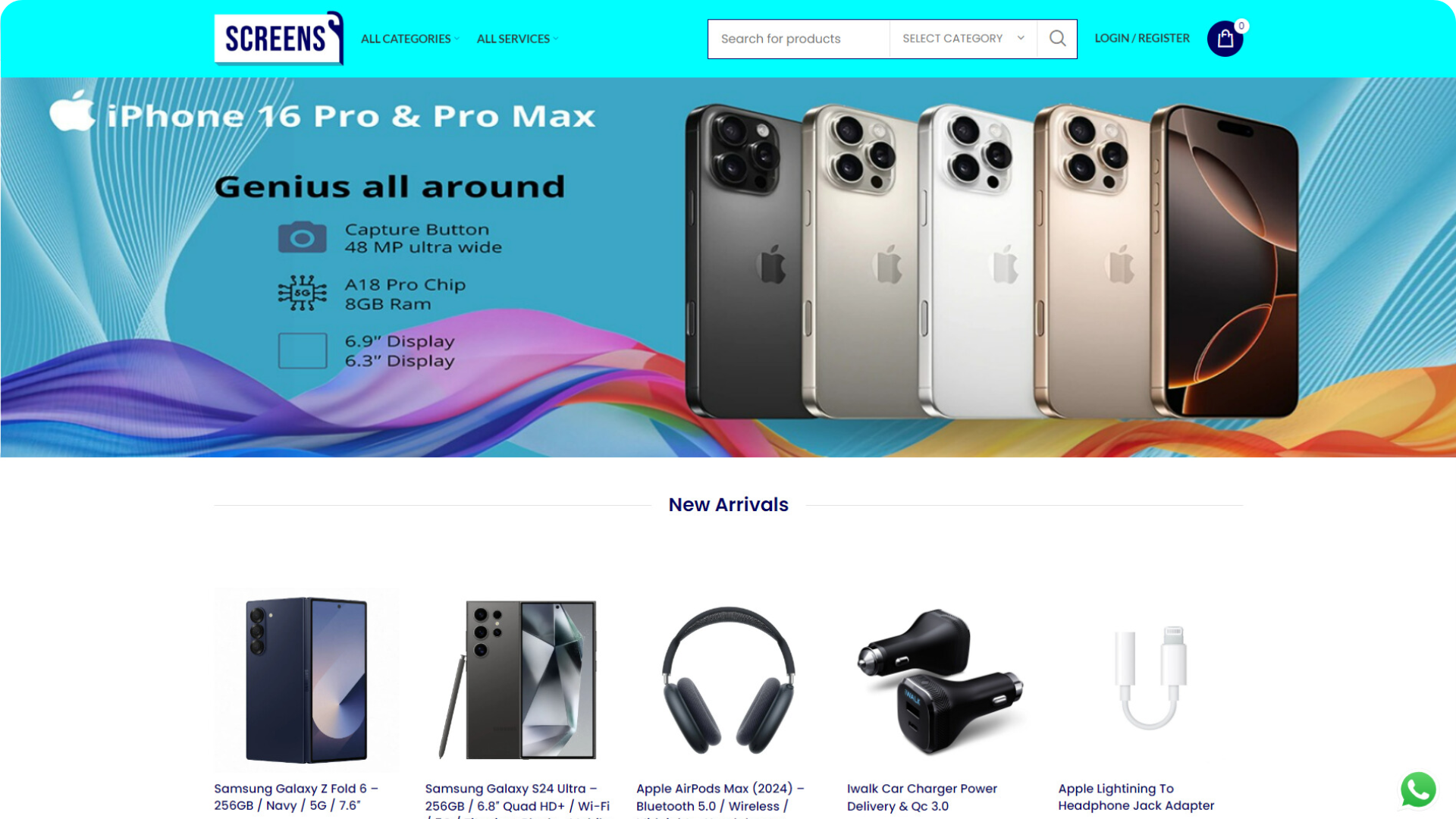Open the All Services menu
Viewport: 1456px width, 819px height.
coord(517,39)
